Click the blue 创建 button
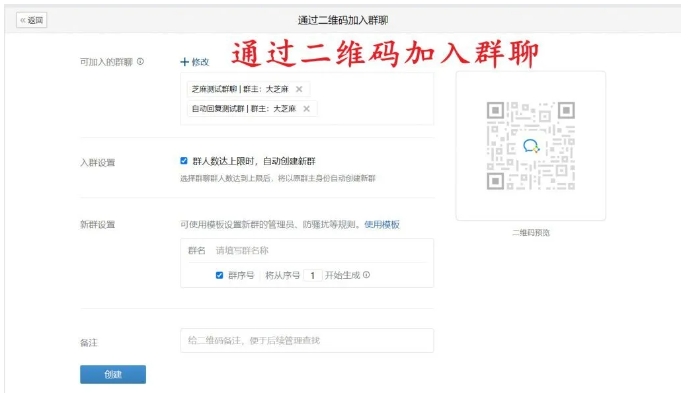Screen dimensions: 690x393 [113, 375]
